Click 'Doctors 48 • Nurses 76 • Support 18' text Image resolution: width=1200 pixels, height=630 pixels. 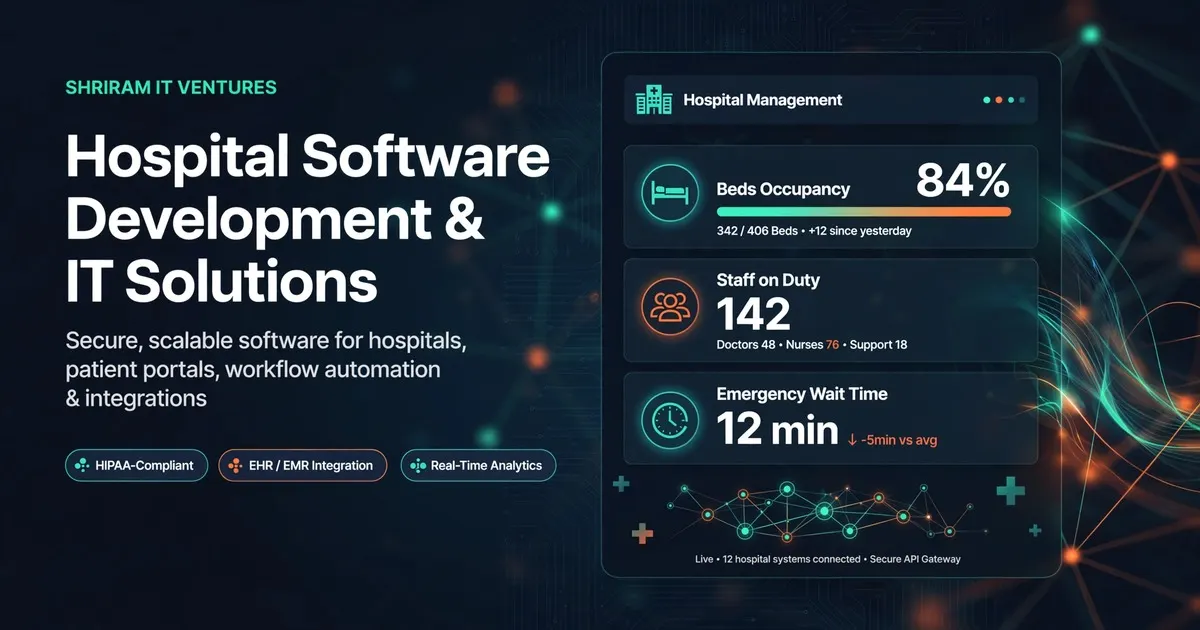(x=812, y=345)
